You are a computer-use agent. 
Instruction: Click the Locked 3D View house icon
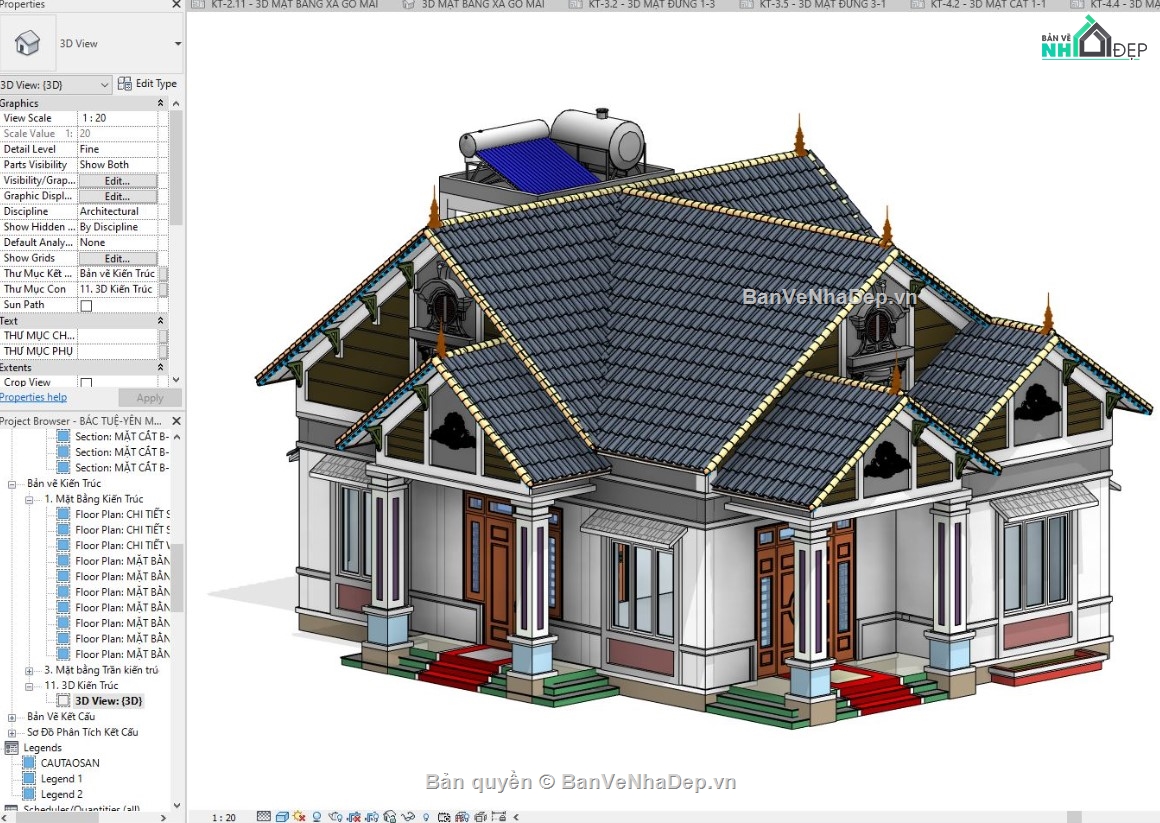click(390, 816)
